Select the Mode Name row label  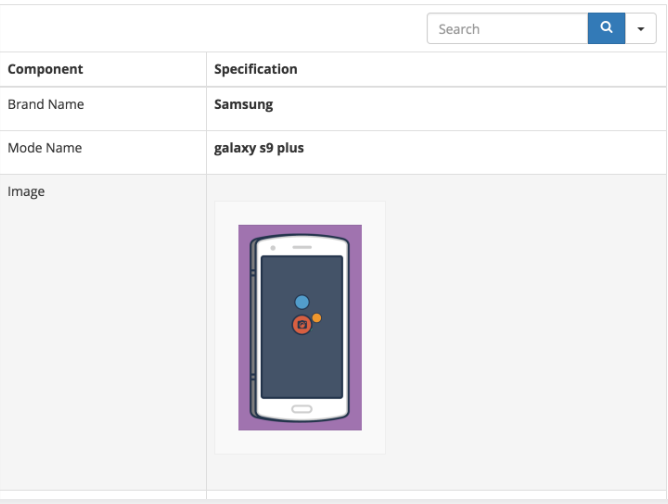pyautogui.click(x=44, y=148)
